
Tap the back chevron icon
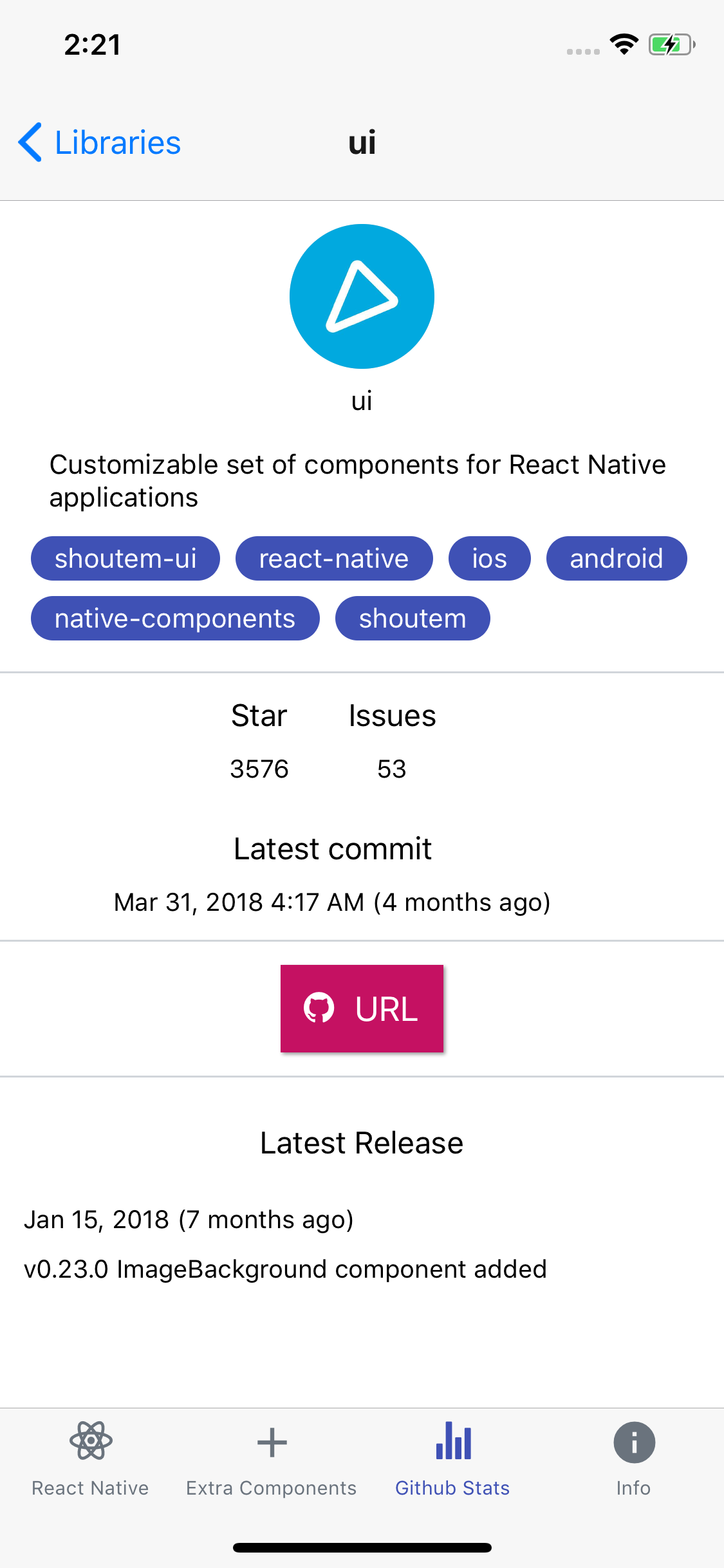pyautogui.click(x=30, y=142)
